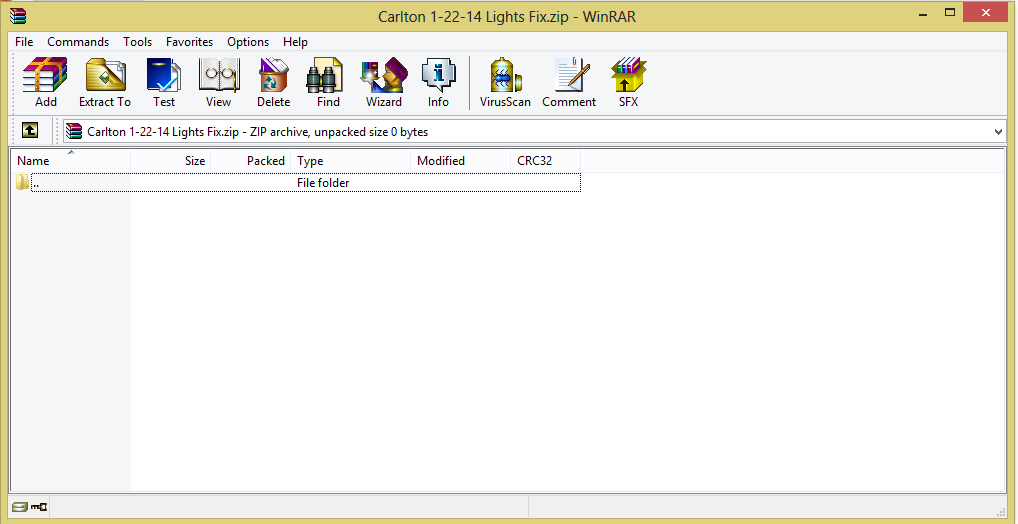Open the File menu
Viewport: 1018px width, 524px height.
(x=24, y=42)
